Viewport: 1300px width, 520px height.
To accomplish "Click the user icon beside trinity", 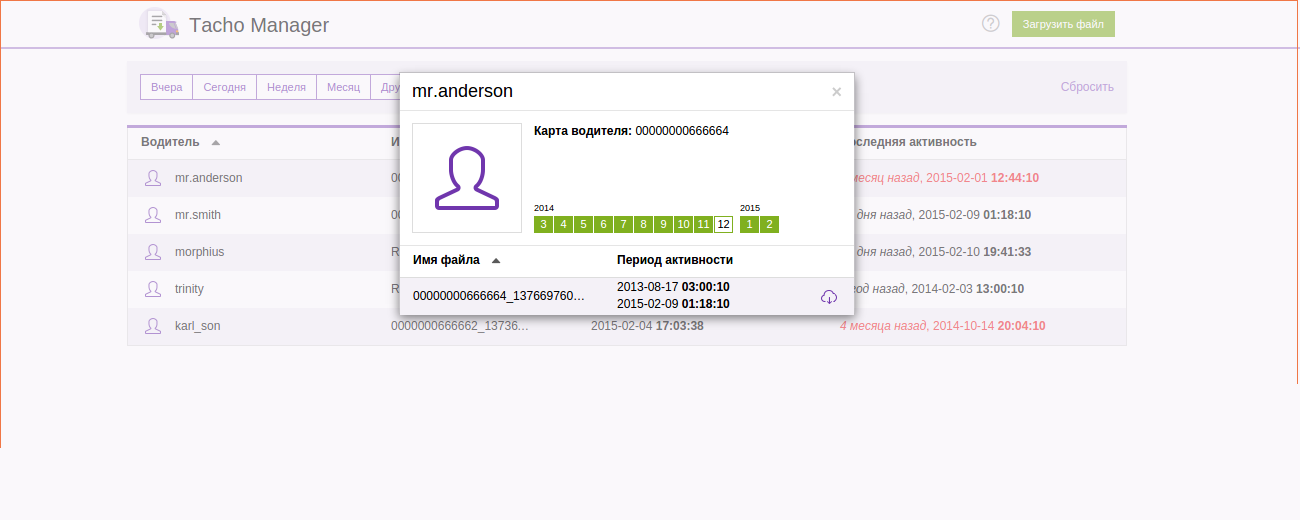I will point(153,289).
